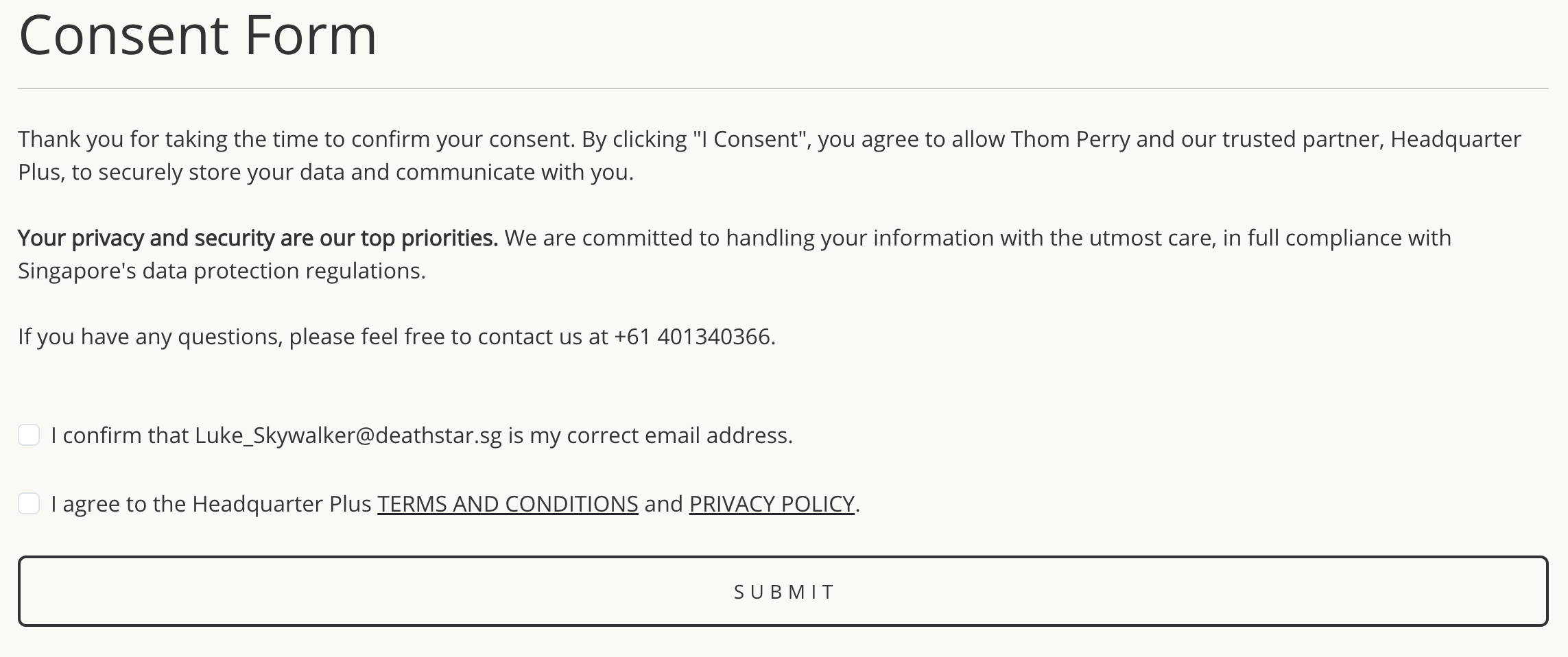Click the name Thom Perry
The height and width of the screenshot is (657, 1568).
(1070, 139)
